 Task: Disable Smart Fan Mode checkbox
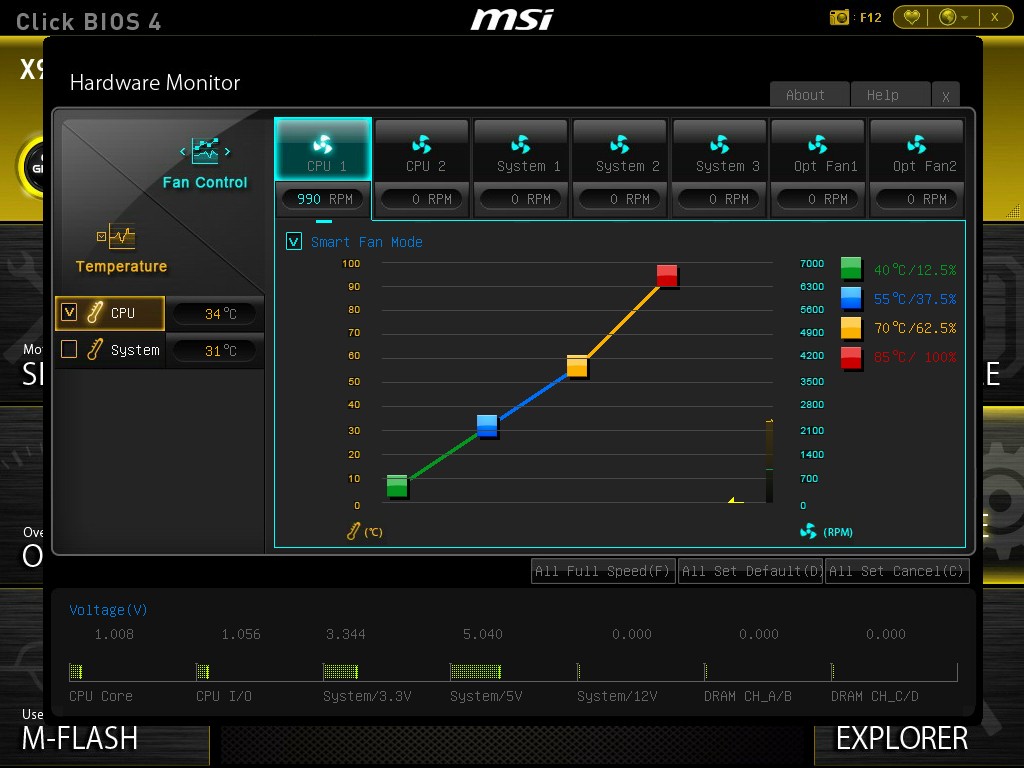pyautogui.click(x=294, y=242)
